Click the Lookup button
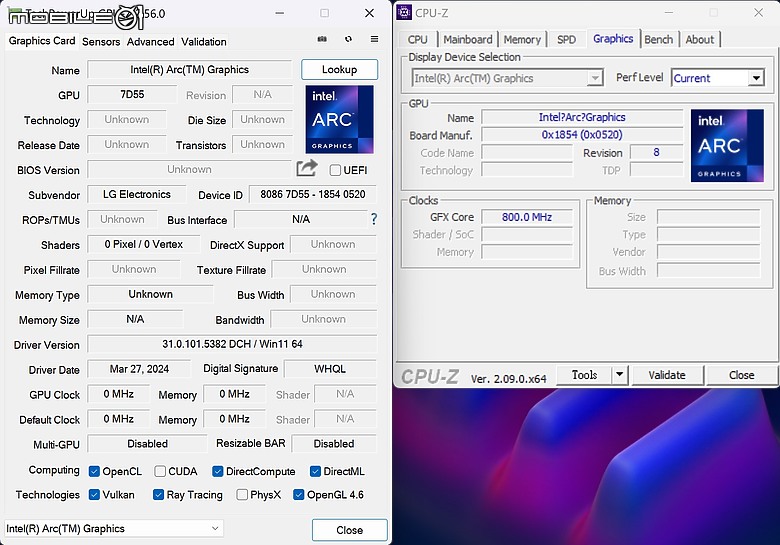Viewport: 780px width, 545px height. [x=339, y=70]
